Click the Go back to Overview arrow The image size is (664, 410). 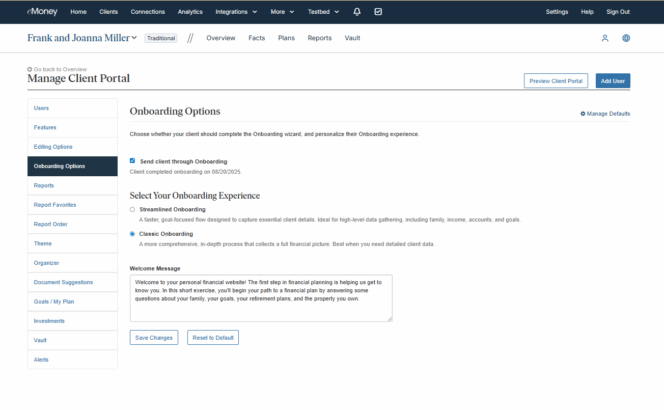click(30, 69)
